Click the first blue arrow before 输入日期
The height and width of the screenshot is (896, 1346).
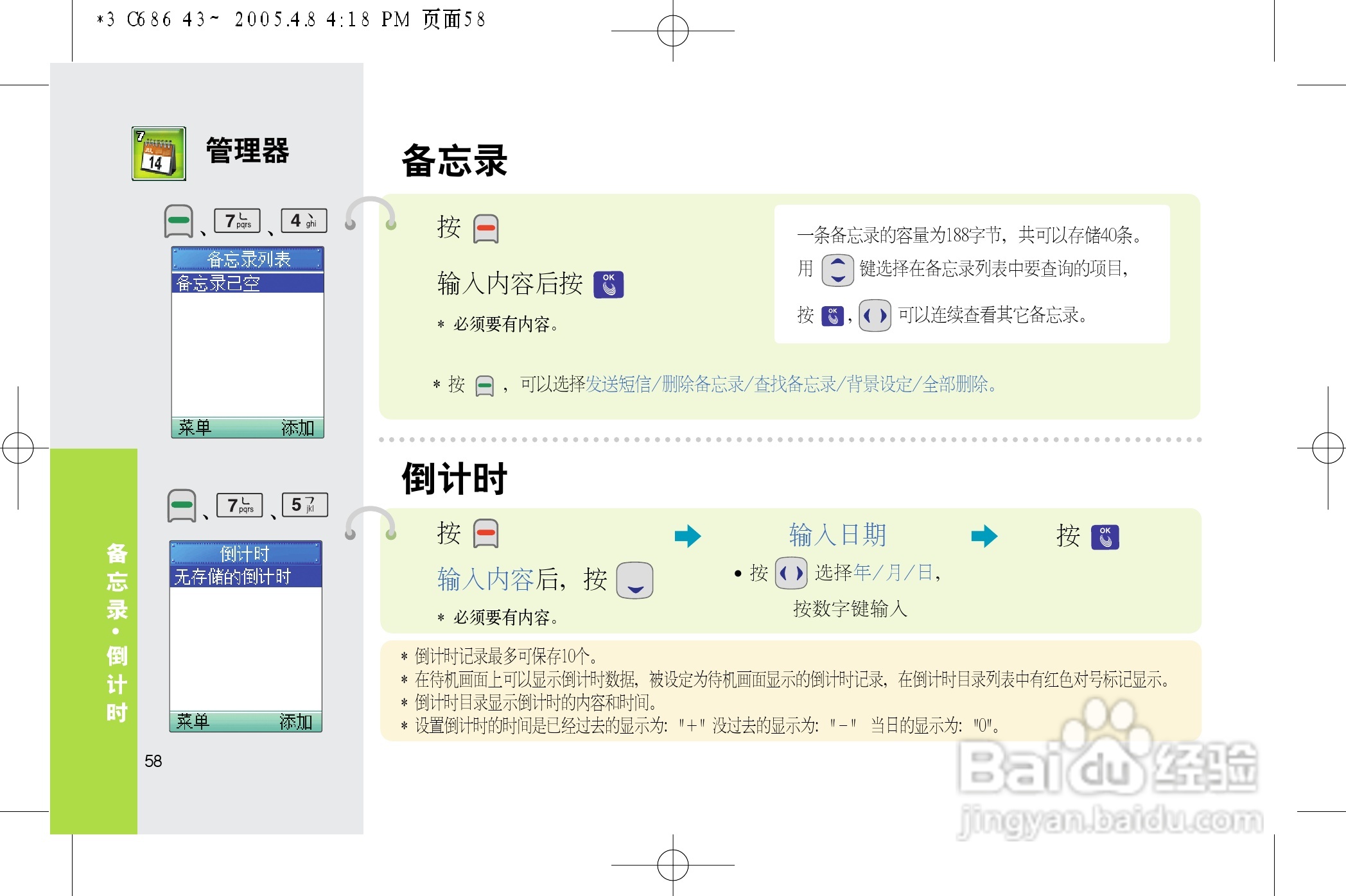(687, 536)
